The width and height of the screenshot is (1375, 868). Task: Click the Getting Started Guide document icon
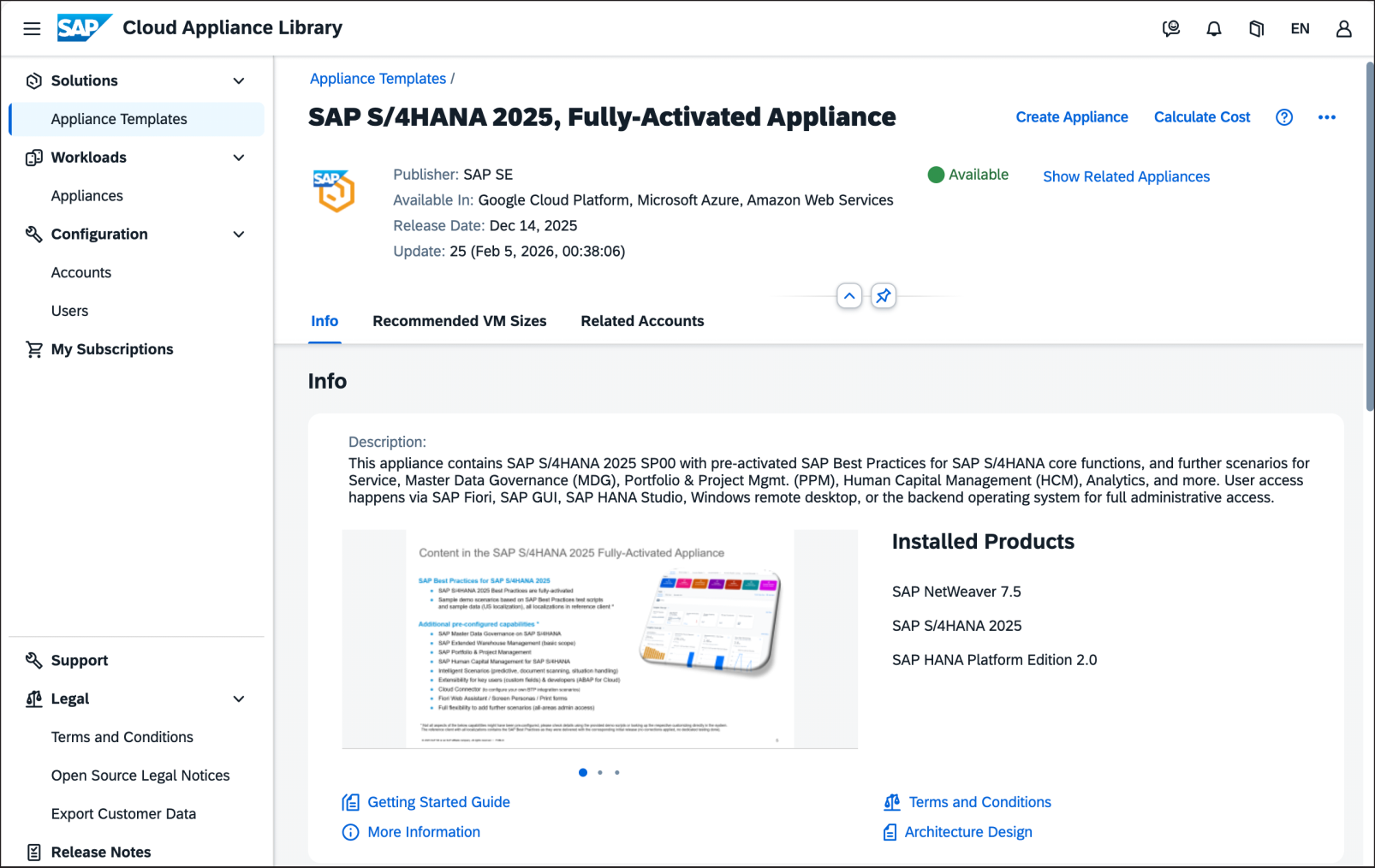(351, 802)
